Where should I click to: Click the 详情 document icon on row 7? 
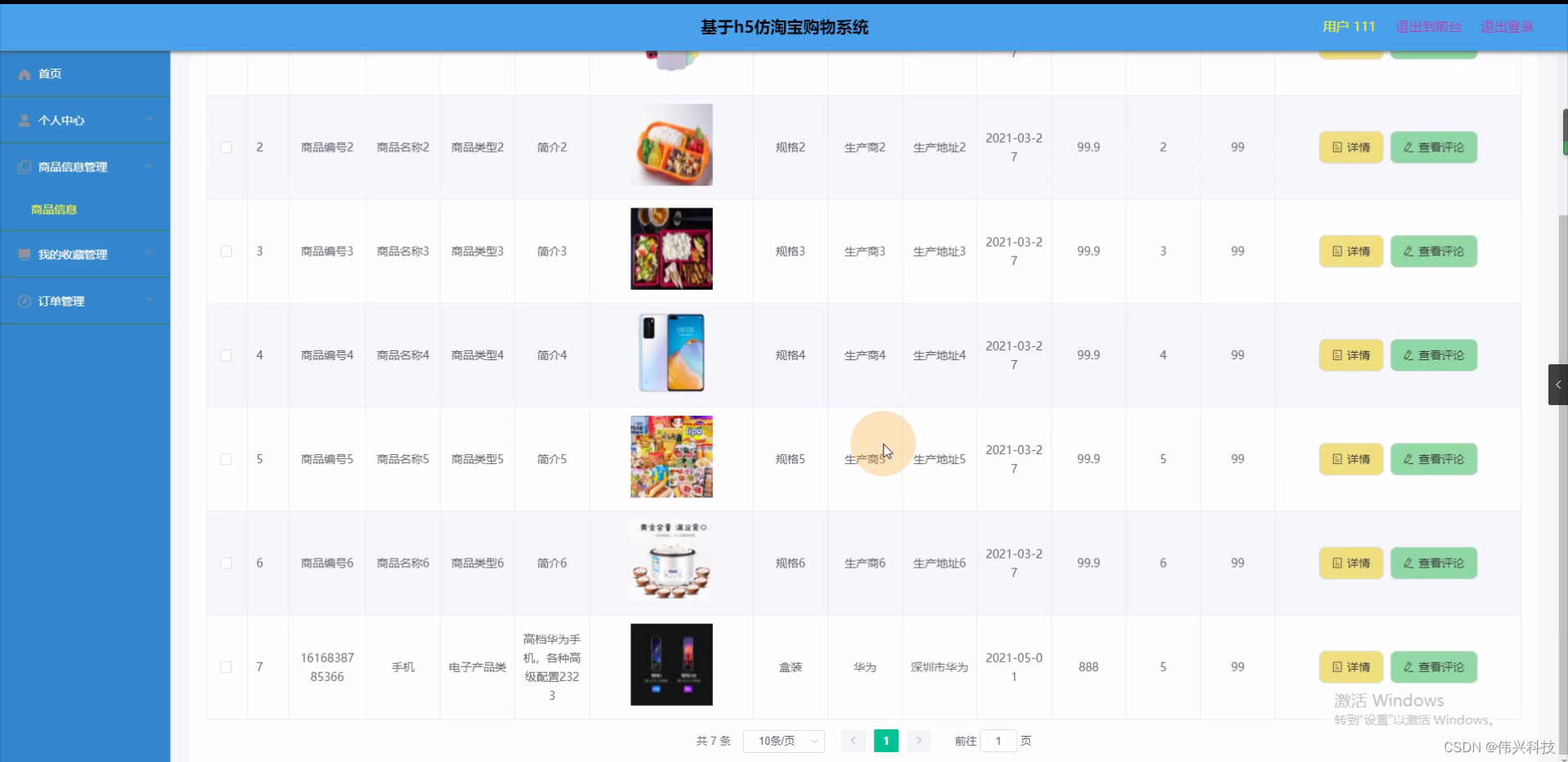1337,666
